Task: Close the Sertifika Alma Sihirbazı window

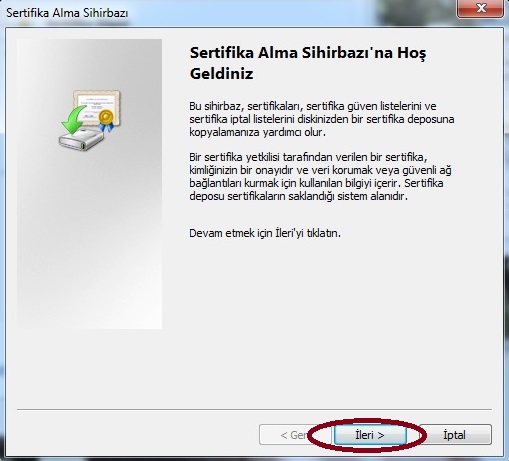Action: click(x=480, y=8)
